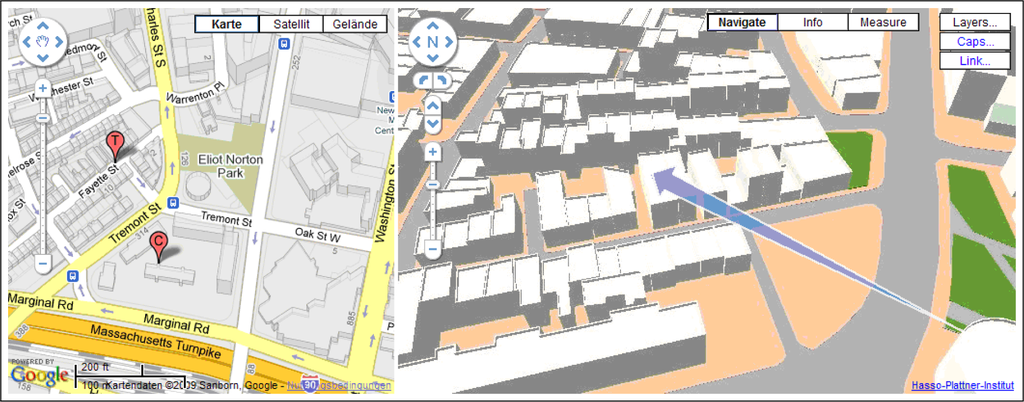Zoom in on the Google map with plus button

42,87
